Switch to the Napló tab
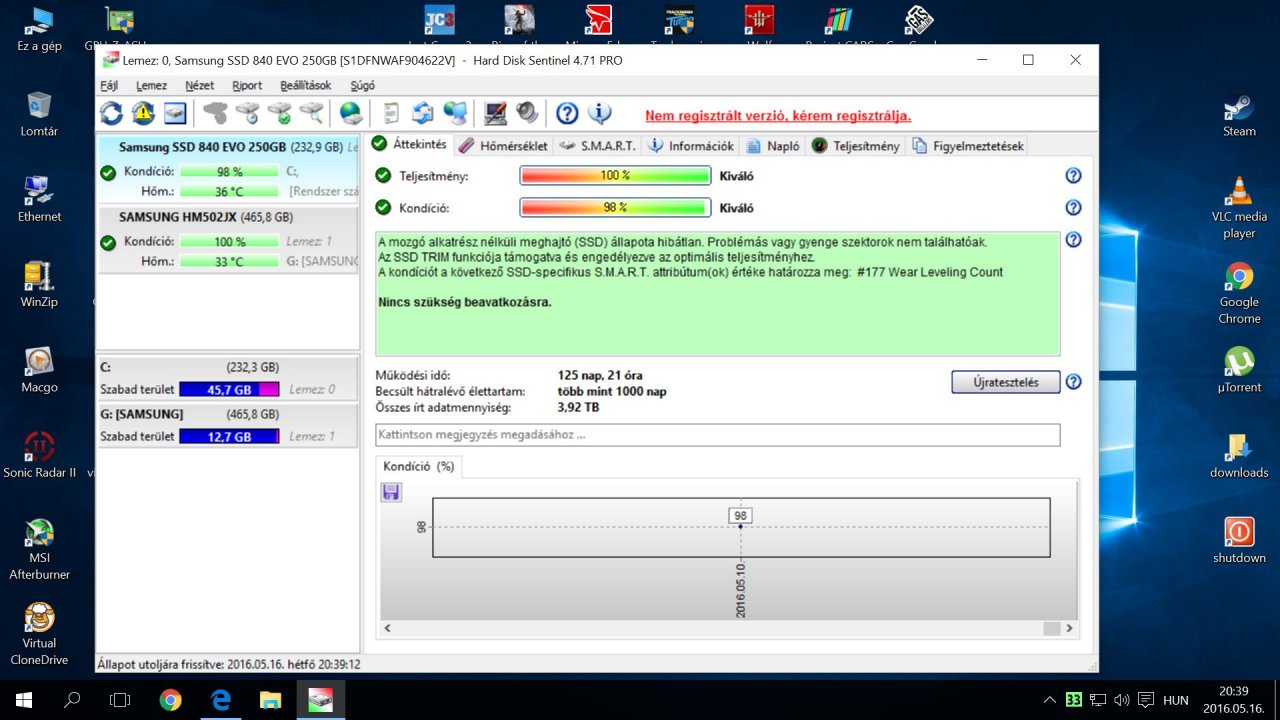This screenshot has width=1280, height=720. coord(773,146)
